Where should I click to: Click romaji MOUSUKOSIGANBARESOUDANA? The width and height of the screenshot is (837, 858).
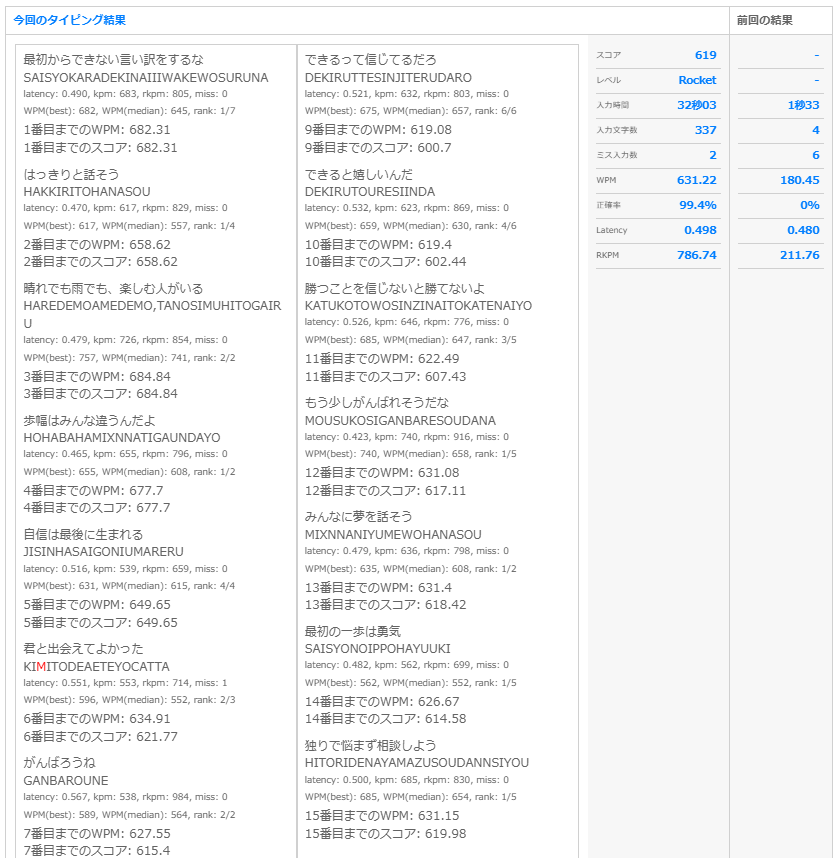tap(400, 421)
